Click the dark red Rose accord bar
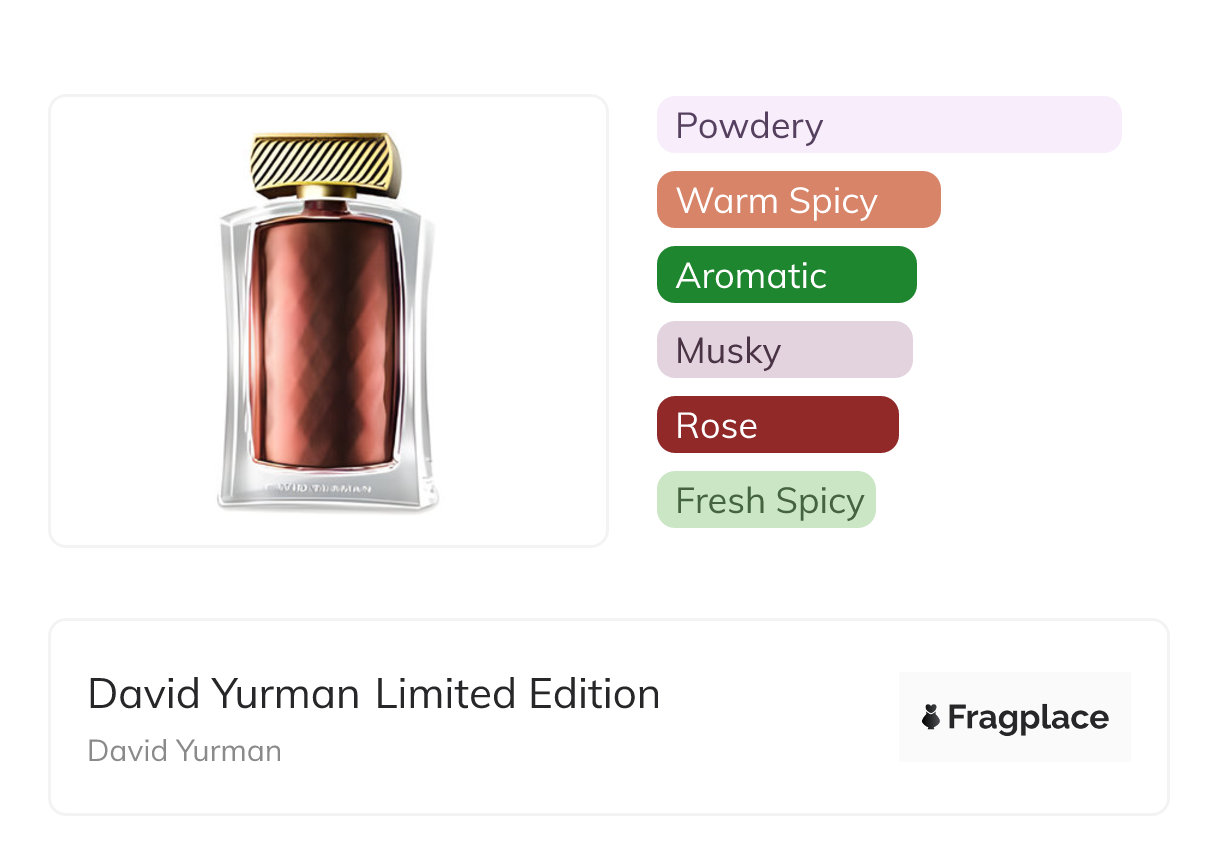1218x864 pixels. (x=777, y=425)
